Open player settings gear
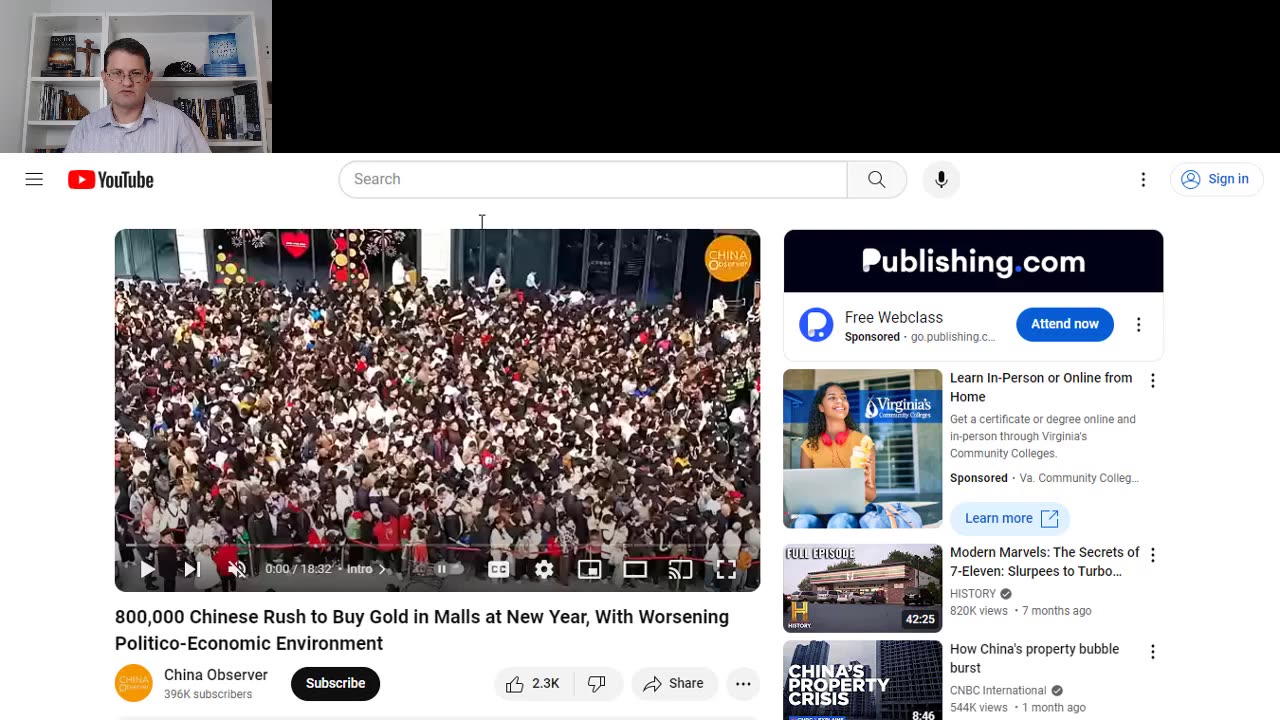Image resolution: width=1280 pixels, height=720 pixels. pyautogui.click(x=544, y=569)
